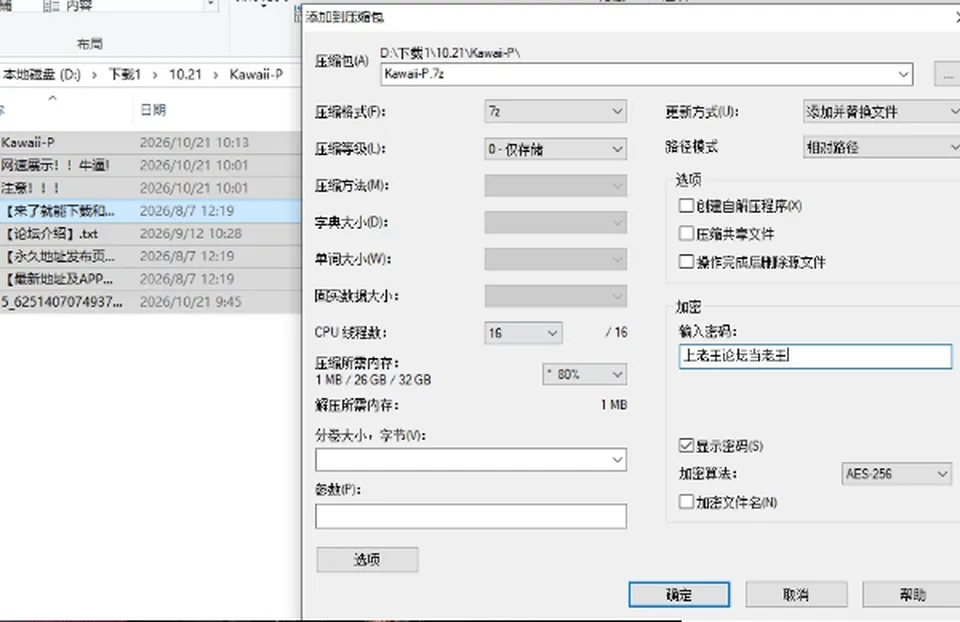Enable 加密文件名 checkbox
This screenshot has height=622, width=960.
[x=686, y=502]
